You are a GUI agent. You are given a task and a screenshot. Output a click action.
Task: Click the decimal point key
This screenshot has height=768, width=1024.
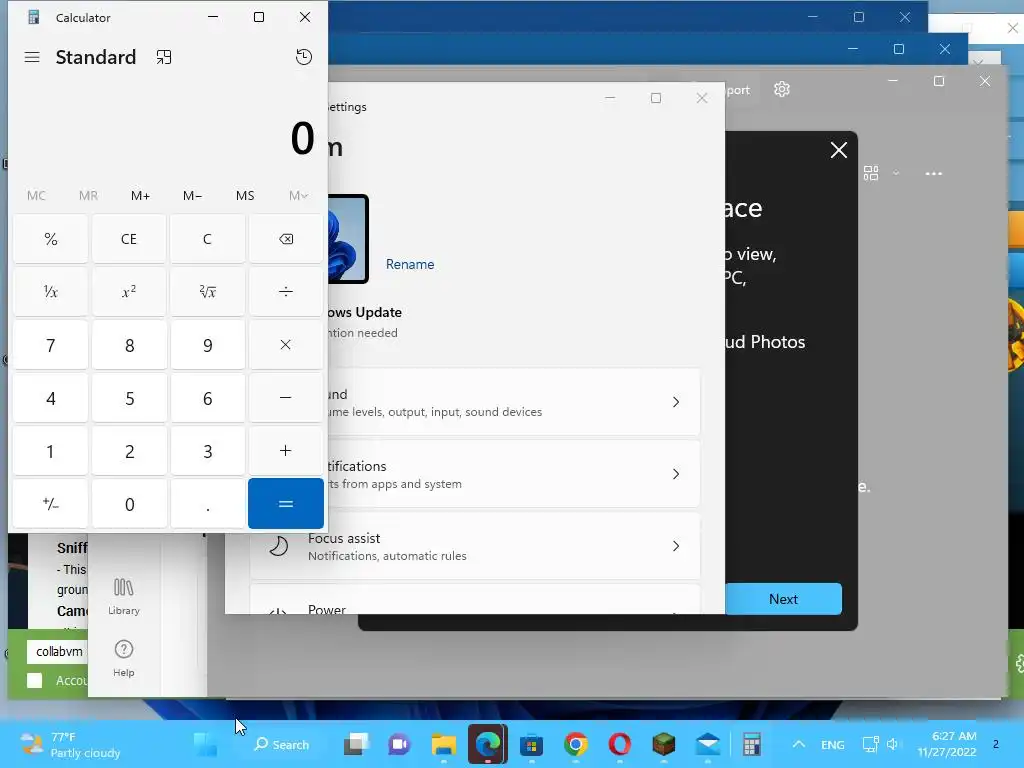(x=208, y=504)
